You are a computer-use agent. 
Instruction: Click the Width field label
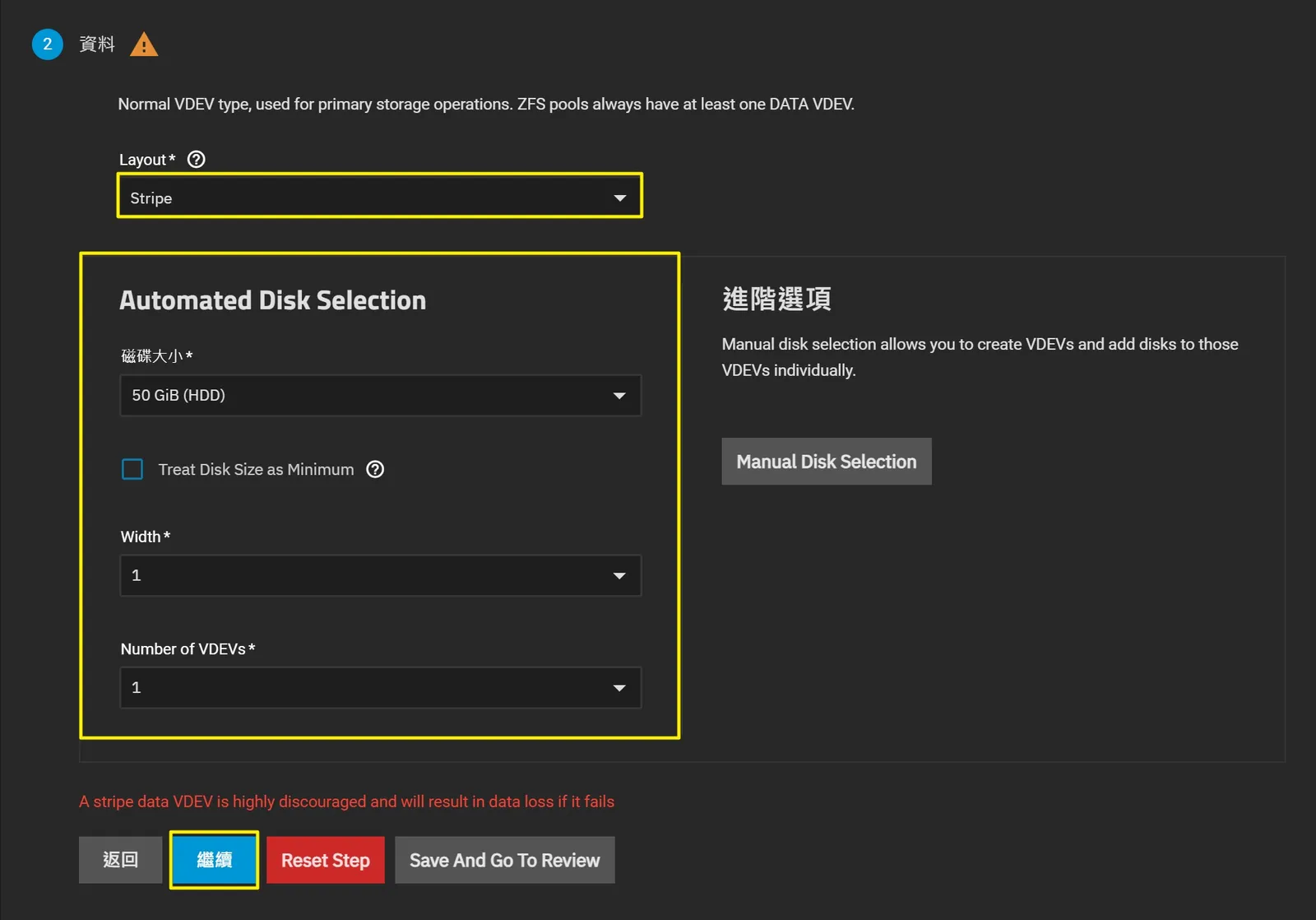click(146, 537)
